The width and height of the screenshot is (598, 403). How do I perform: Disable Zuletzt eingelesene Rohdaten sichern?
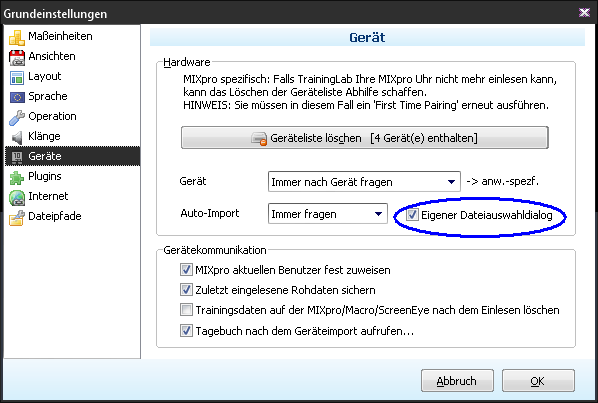point(186,289)
